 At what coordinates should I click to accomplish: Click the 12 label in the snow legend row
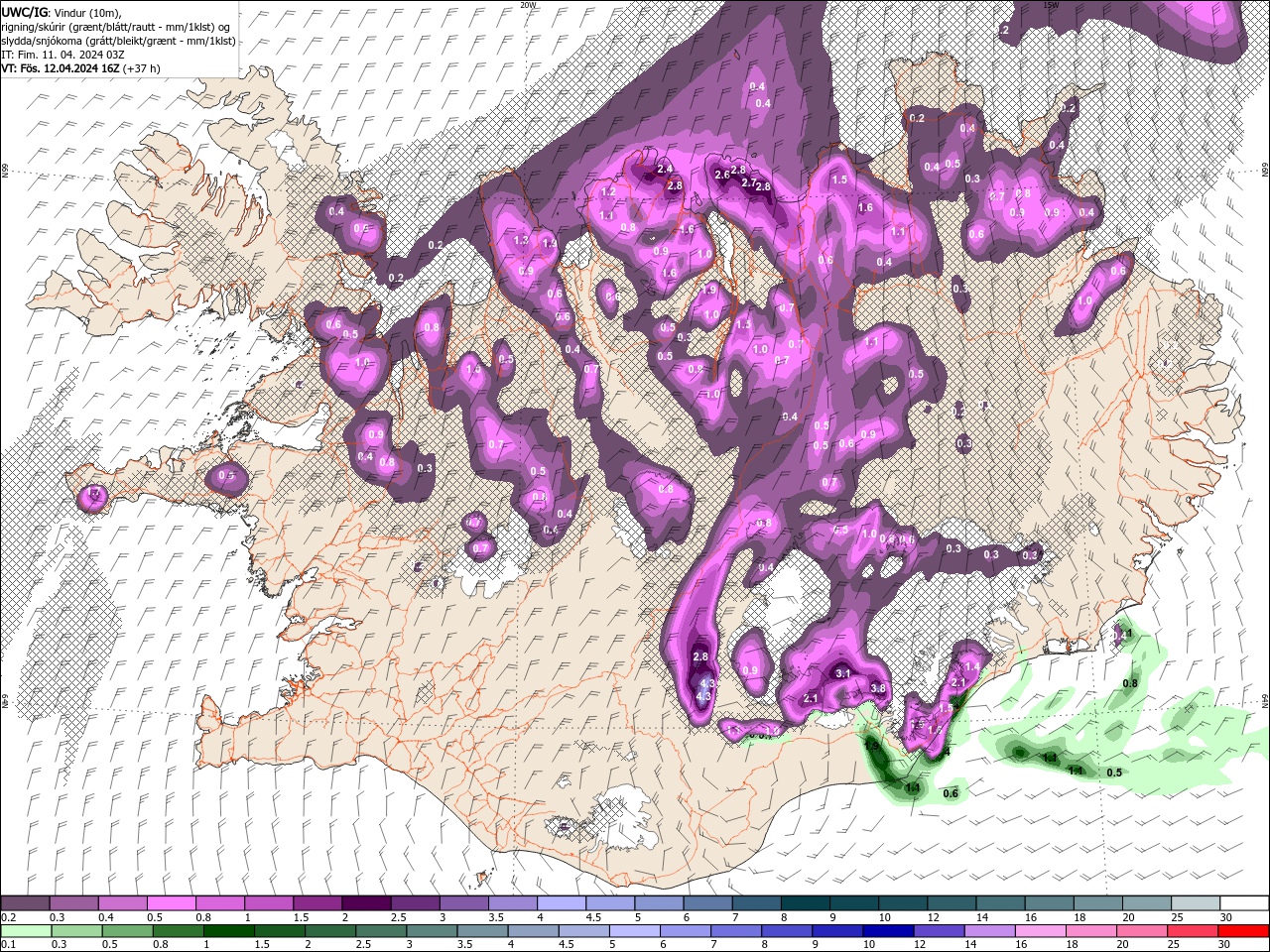(x=933, y=917)
